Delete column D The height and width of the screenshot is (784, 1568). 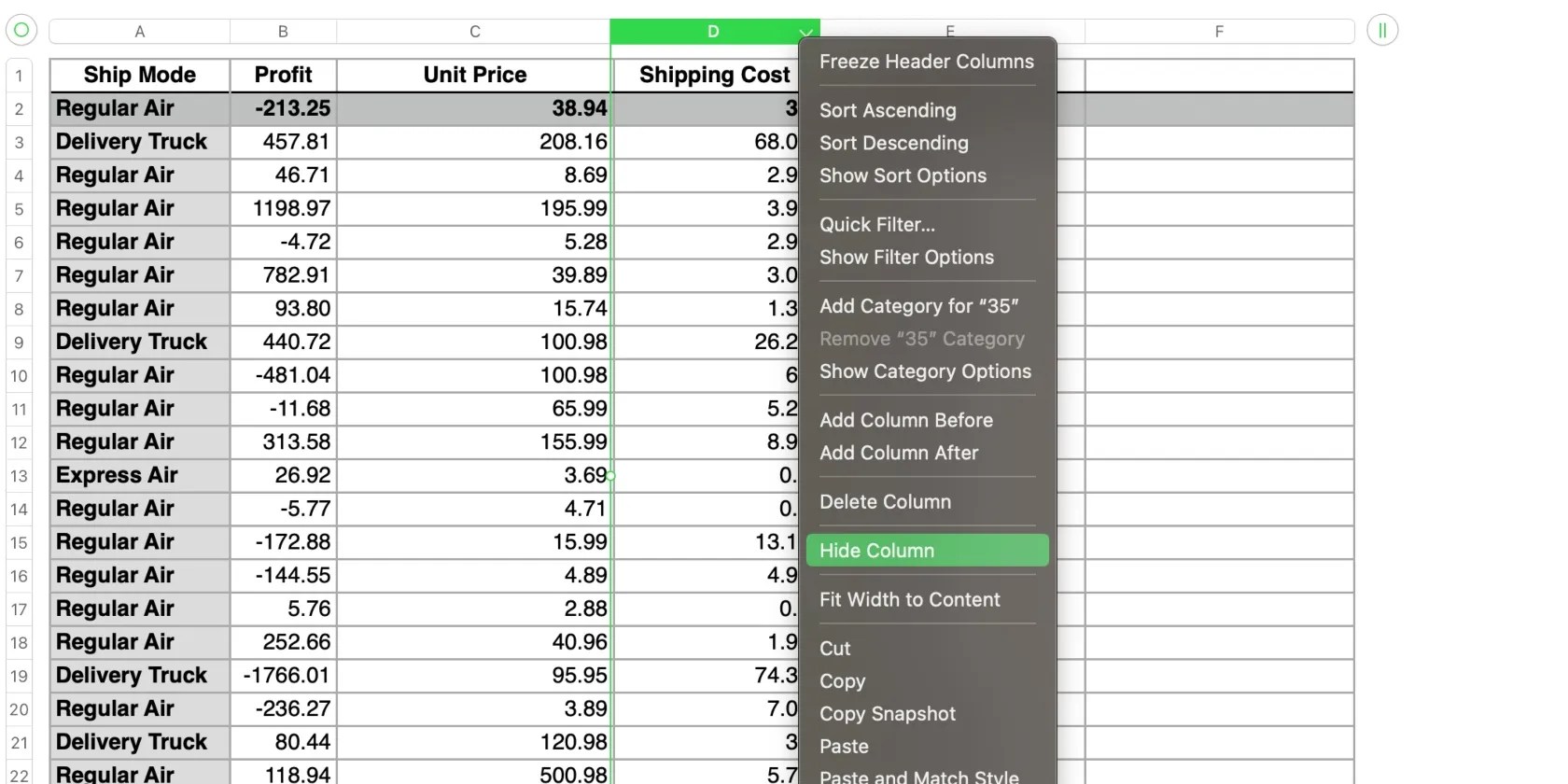(885, 501)
